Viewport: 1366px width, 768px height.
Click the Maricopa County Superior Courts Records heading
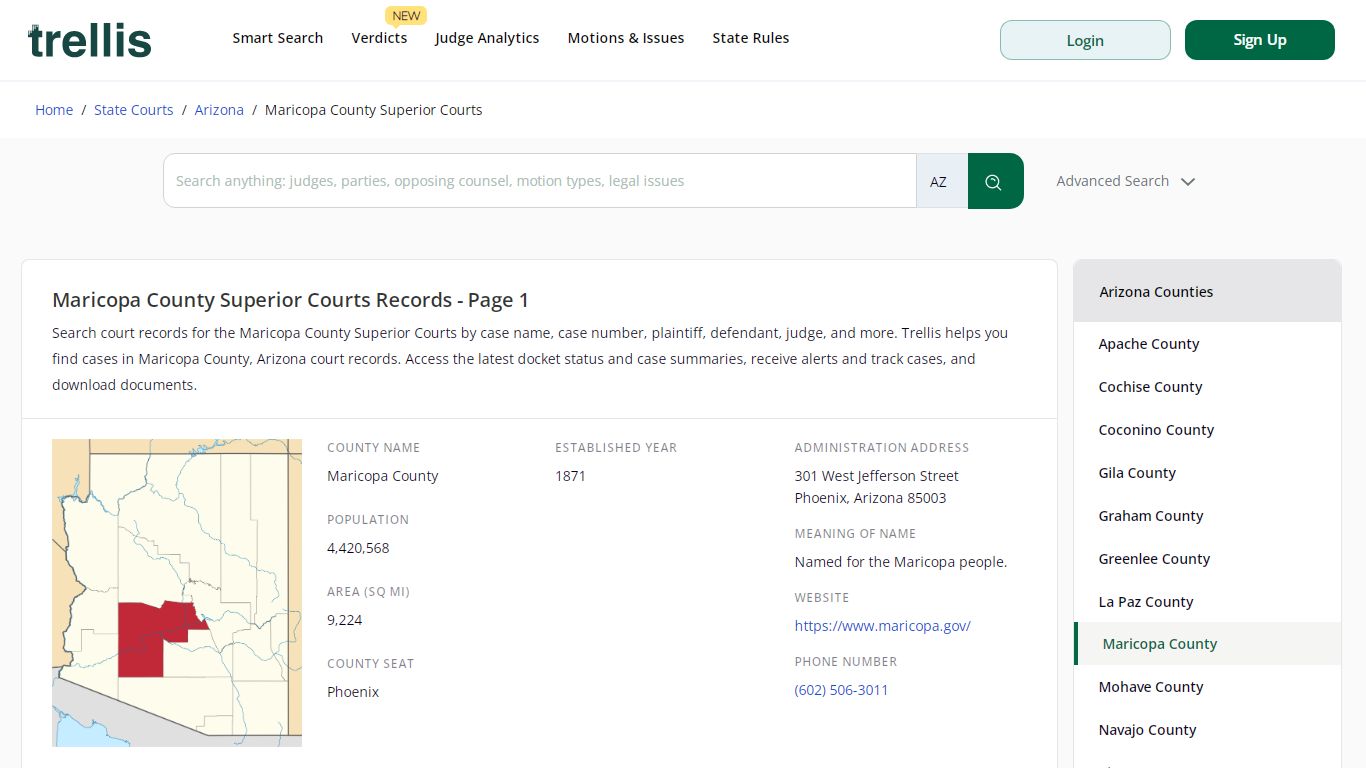[x=290, y=300]
